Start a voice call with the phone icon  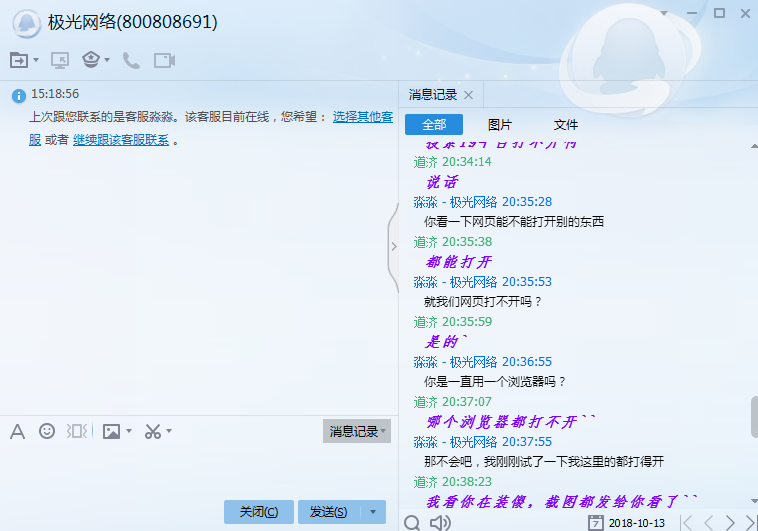coord(131,60)
